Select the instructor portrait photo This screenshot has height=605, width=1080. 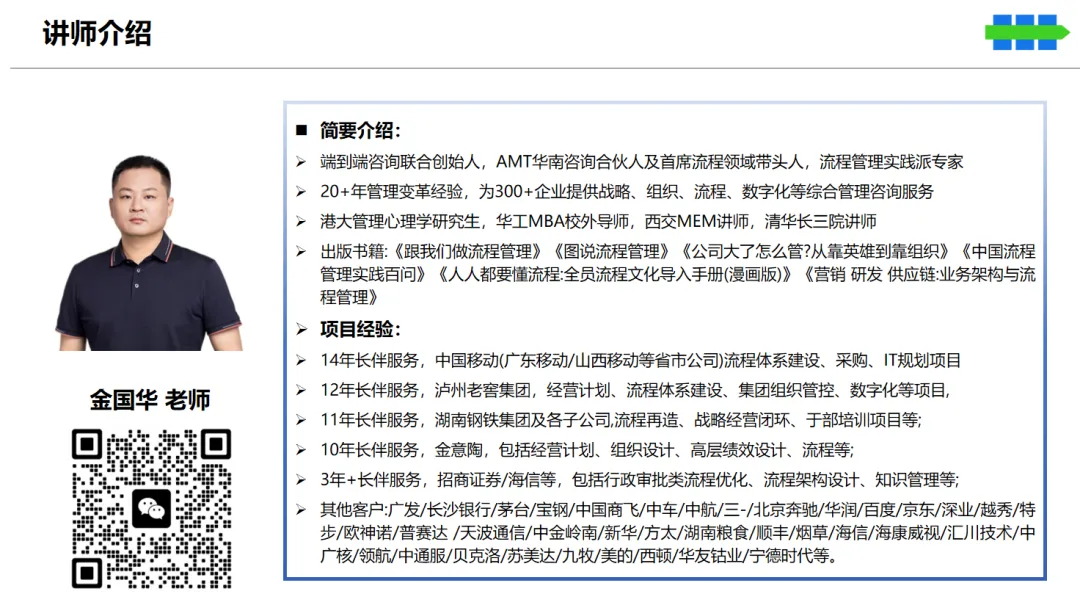pyautogui.click(x=150, y=253)
